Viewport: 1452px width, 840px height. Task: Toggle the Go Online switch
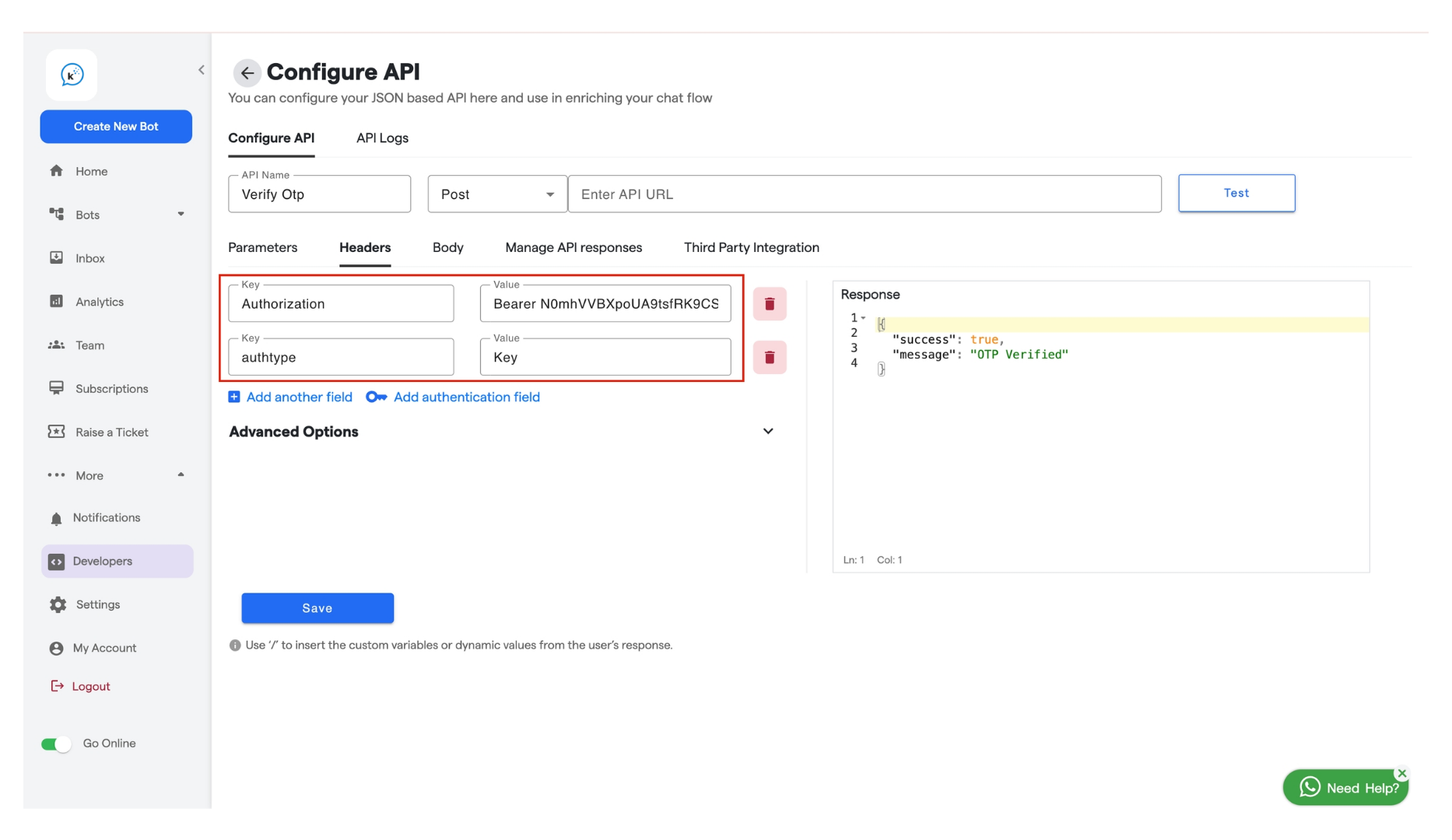click(56, 744)
